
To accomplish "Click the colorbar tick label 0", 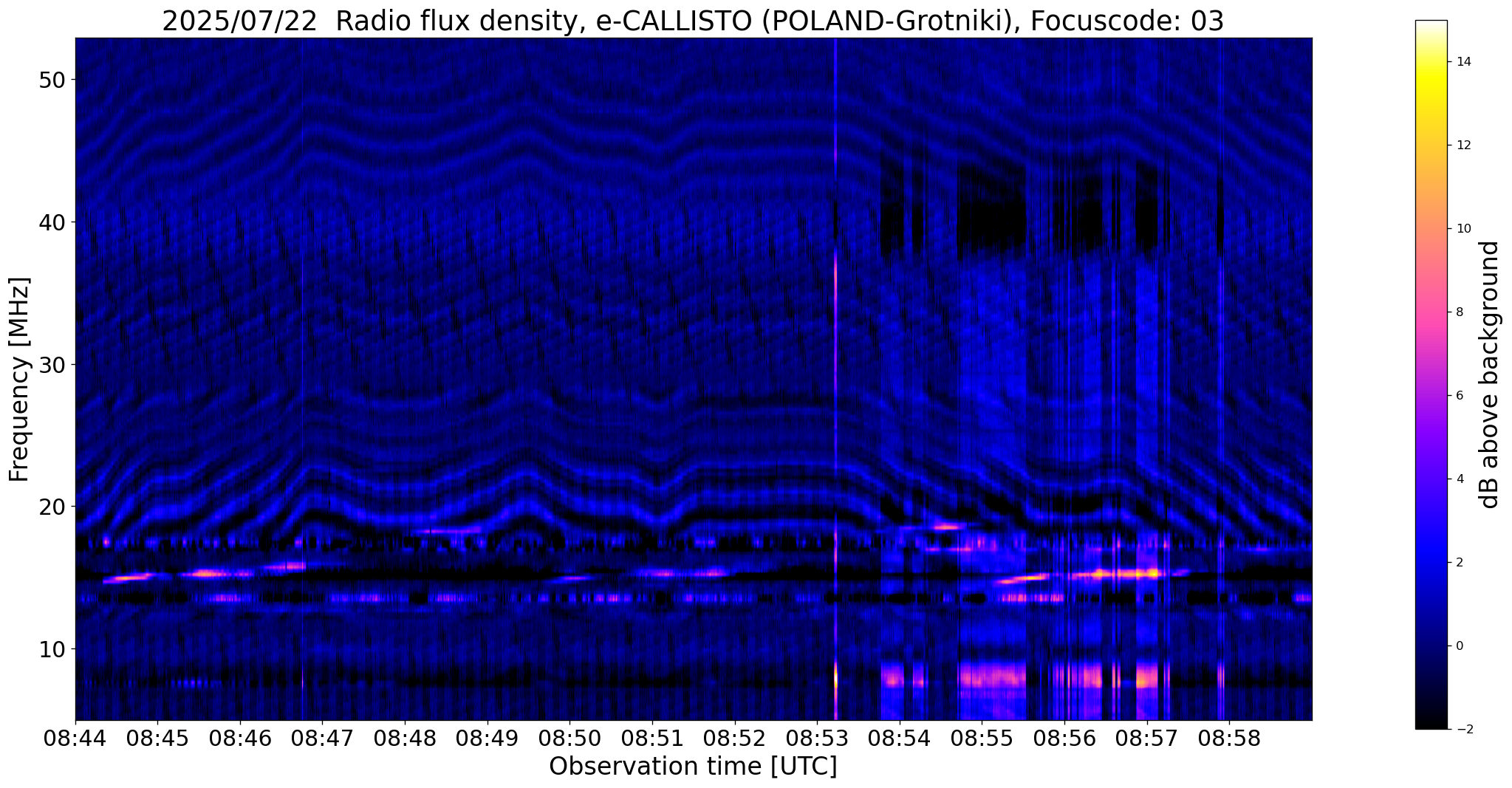I will pos(1459,646).
